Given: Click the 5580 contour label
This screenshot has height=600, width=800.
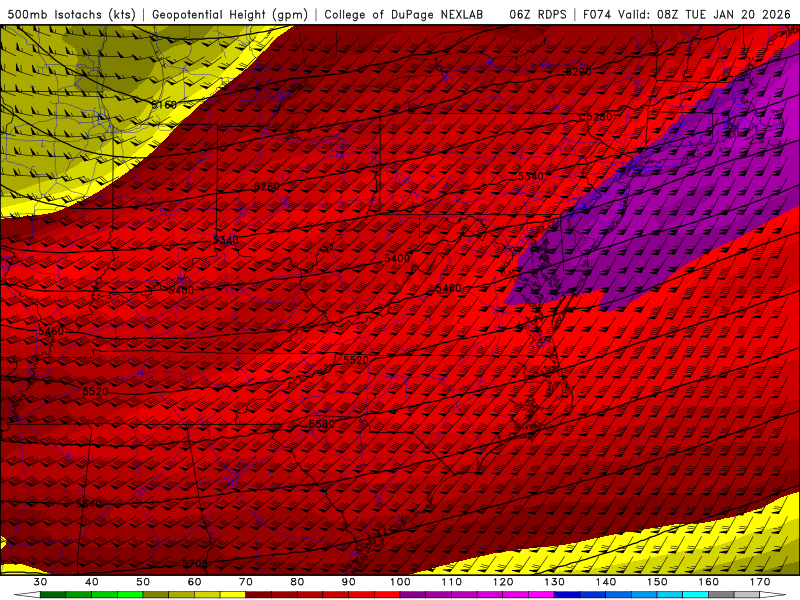Looking at the screenshot, I should (x=321, y=424).
